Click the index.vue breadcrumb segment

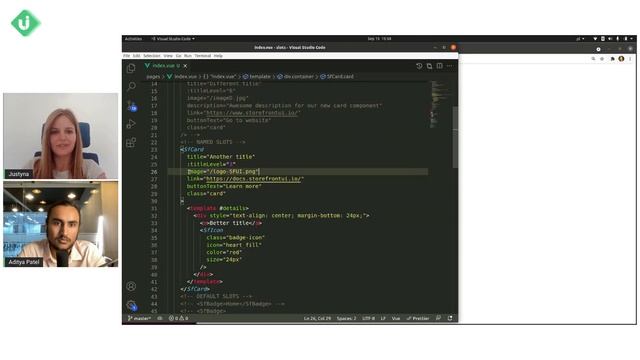click(182, 76)
